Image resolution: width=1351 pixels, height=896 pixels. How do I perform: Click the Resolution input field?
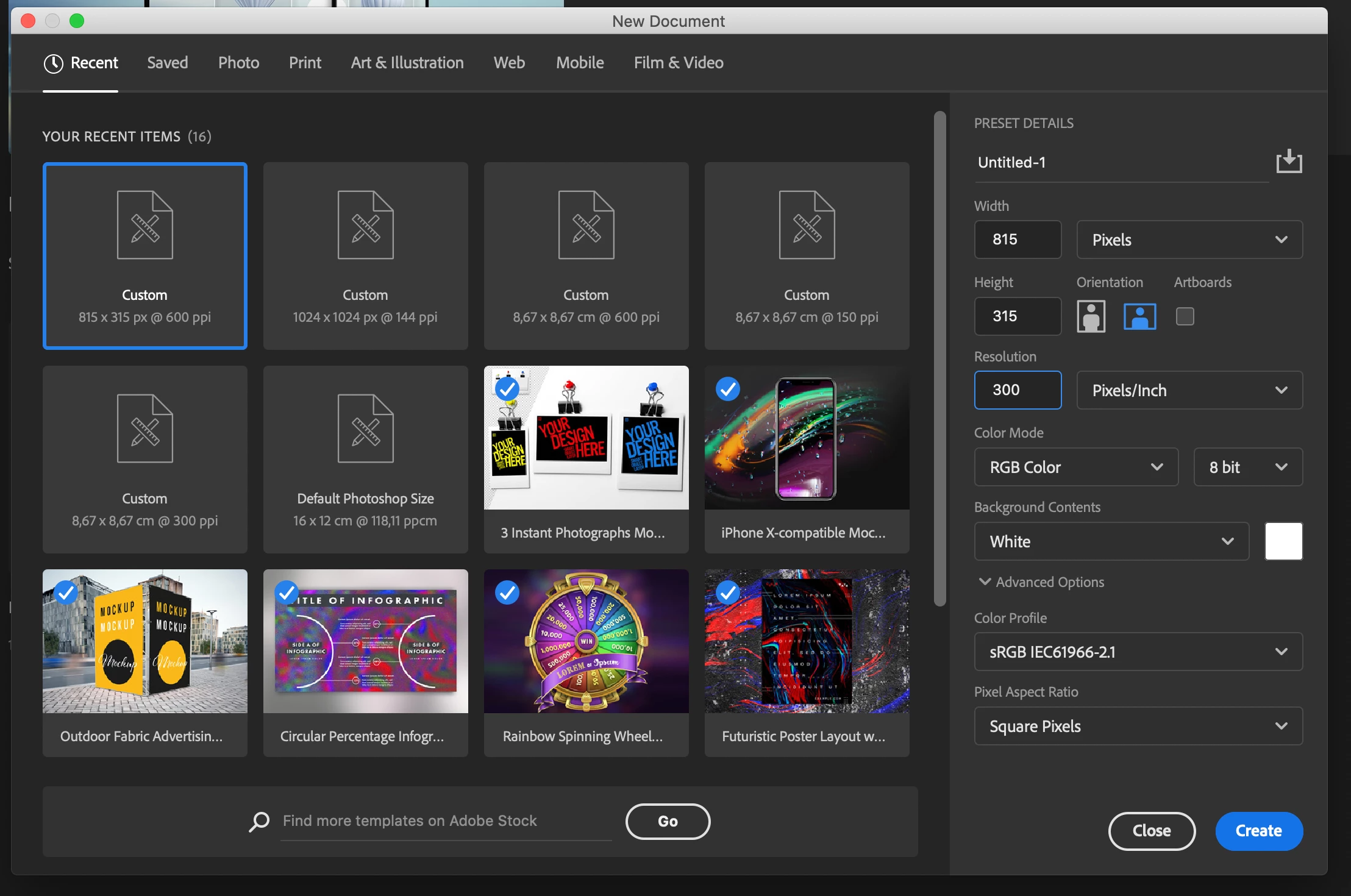[x=1017, y=390]
